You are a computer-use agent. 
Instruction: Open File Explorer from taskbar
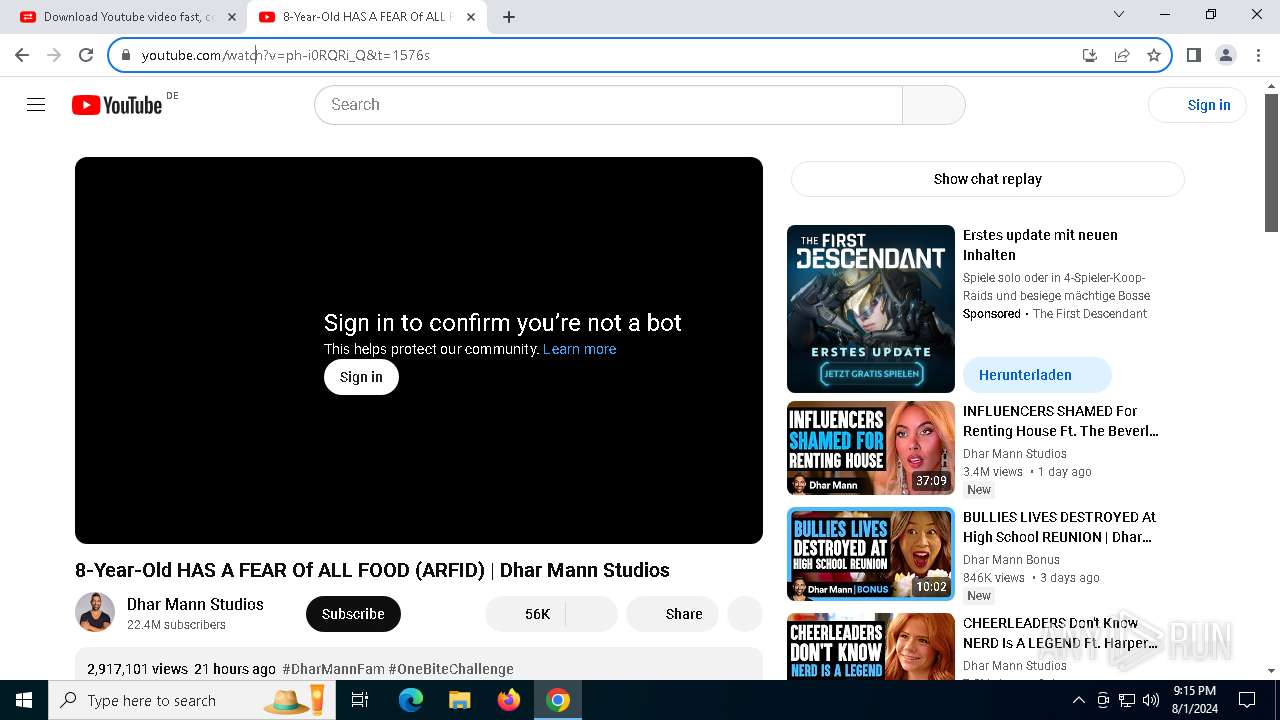point(460,700)
